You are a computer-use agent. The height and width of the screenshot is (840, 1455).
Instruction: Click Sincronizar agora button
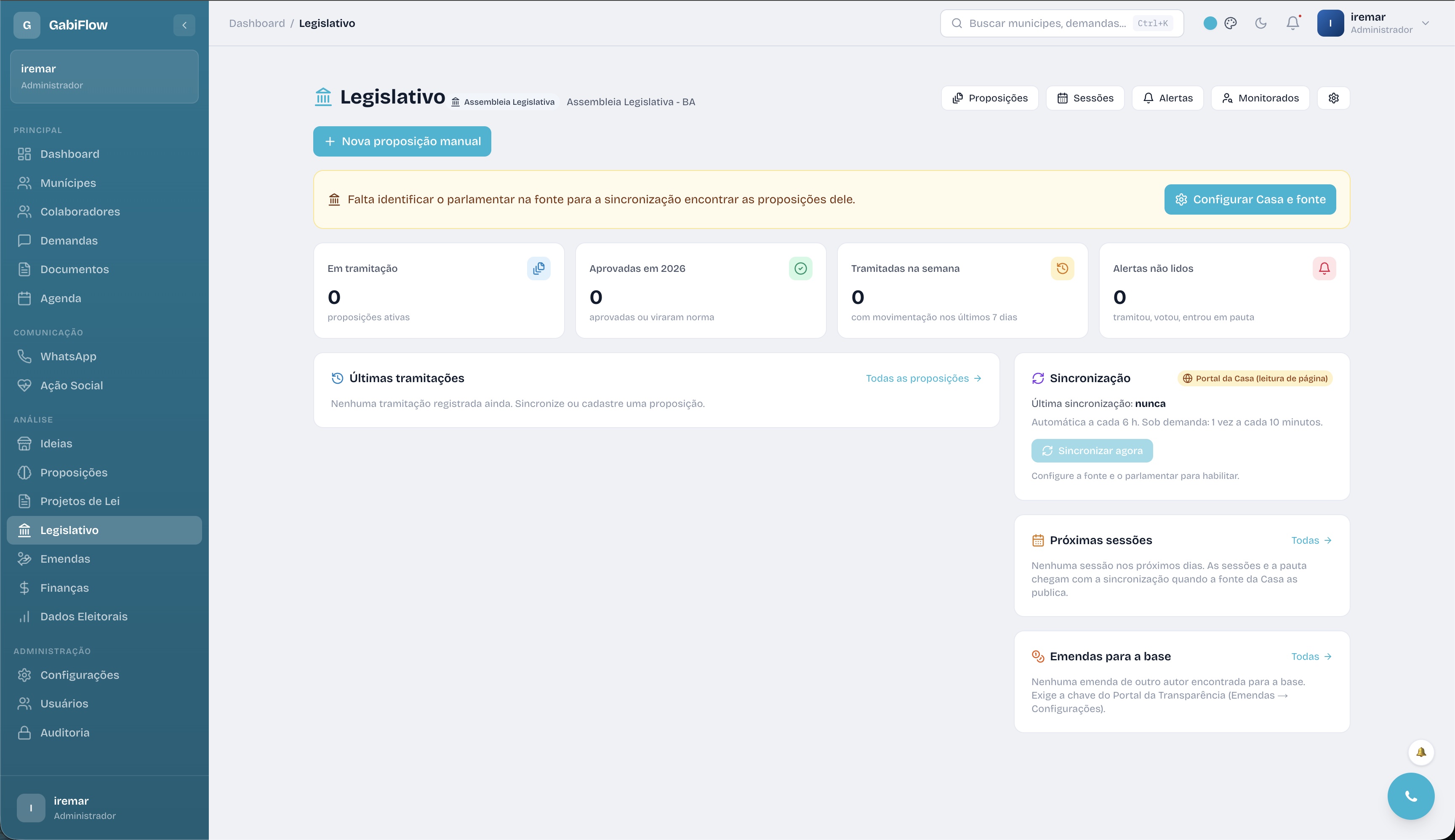[1092, 451]
